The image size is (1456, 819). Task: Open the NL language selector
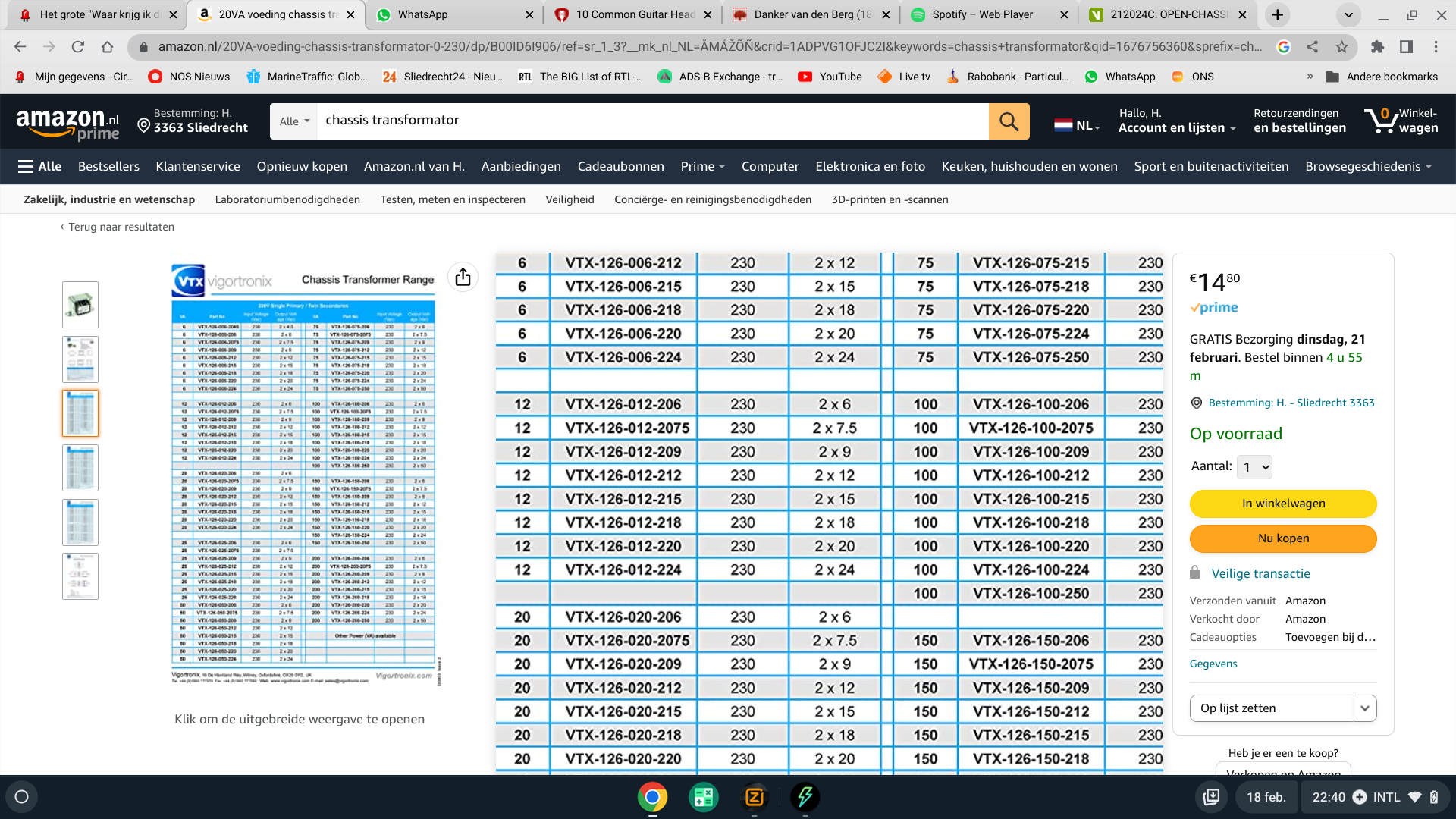coord(1078,125)
